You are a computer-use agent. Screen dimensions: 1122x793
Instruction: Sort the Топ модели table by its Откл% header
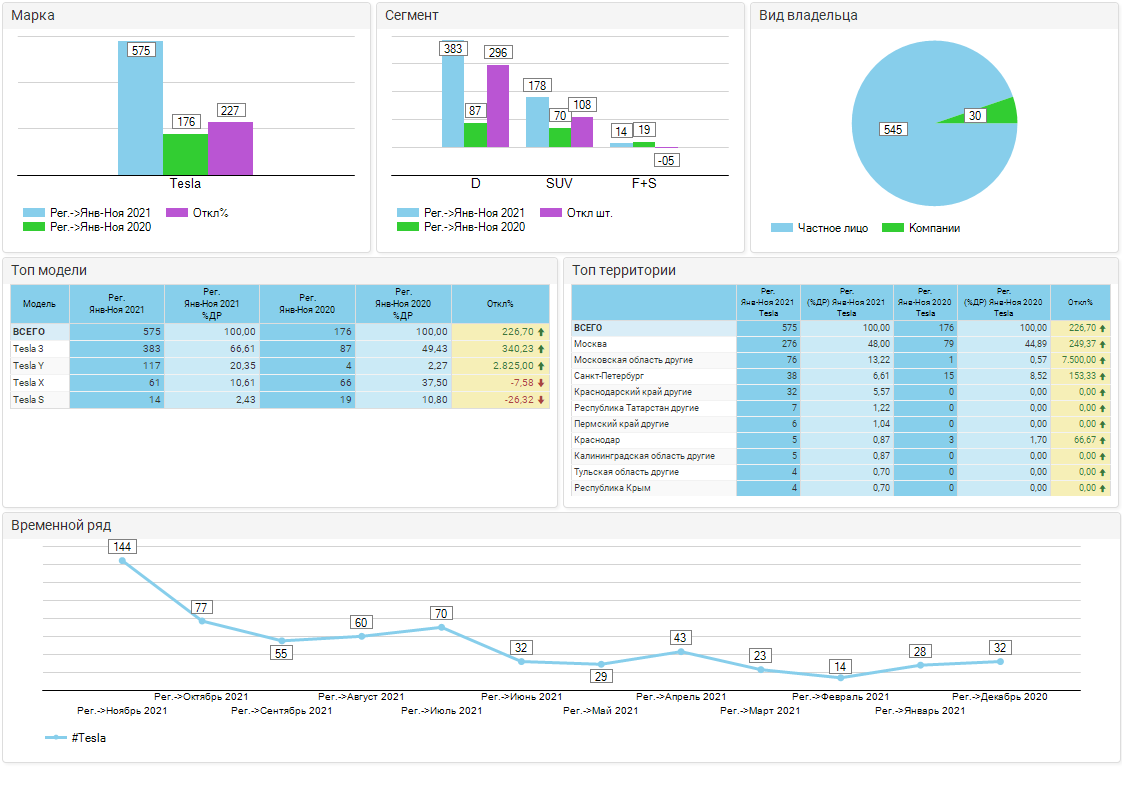(x=500, y=304)
